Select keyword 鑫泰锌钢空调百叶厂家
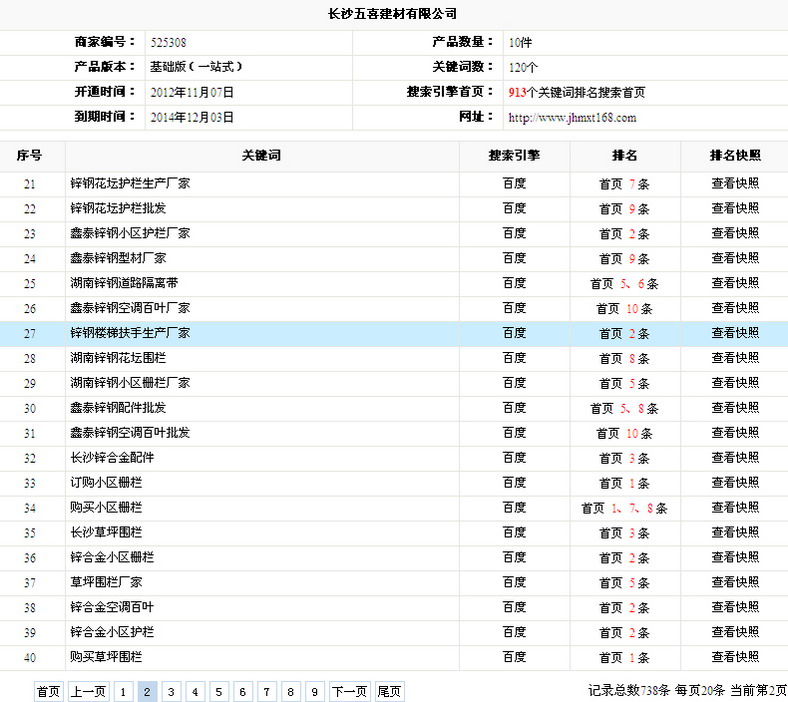Viewport: 788px width, 702px height. 130,308
